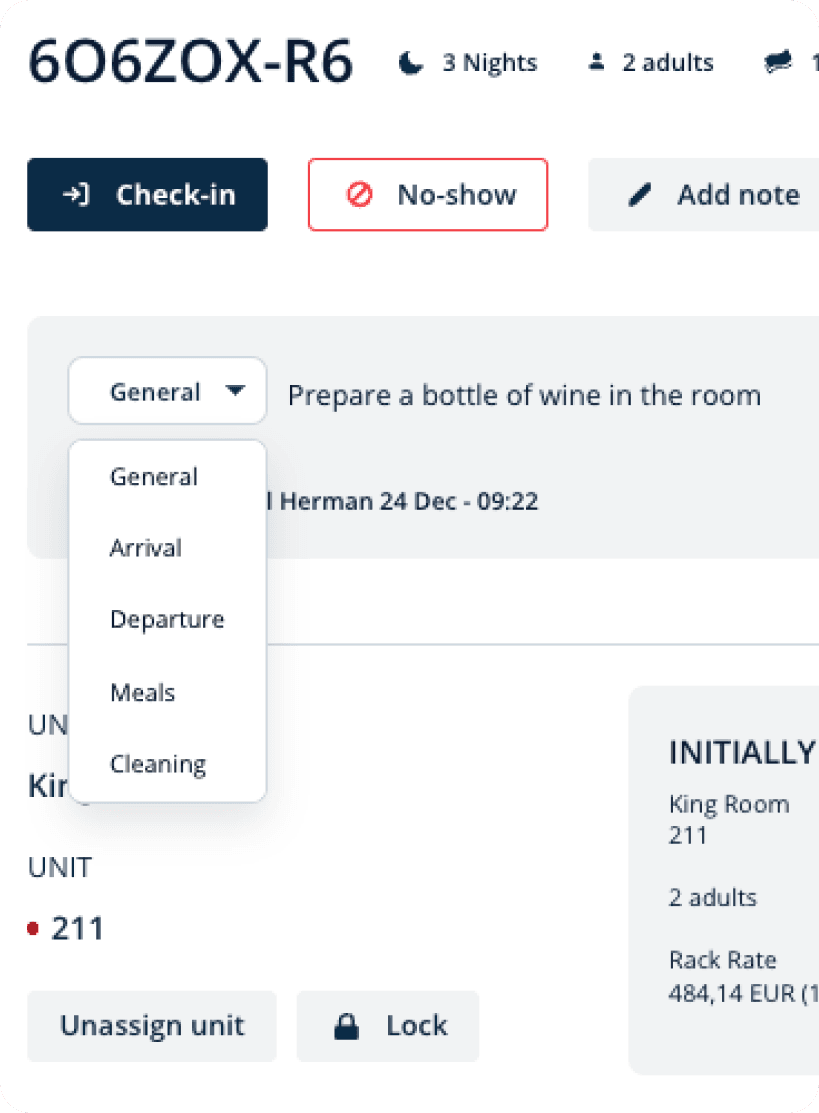Mark the reservation as No-show
The height and width of the screenshot is (1113, 819).
428,194
